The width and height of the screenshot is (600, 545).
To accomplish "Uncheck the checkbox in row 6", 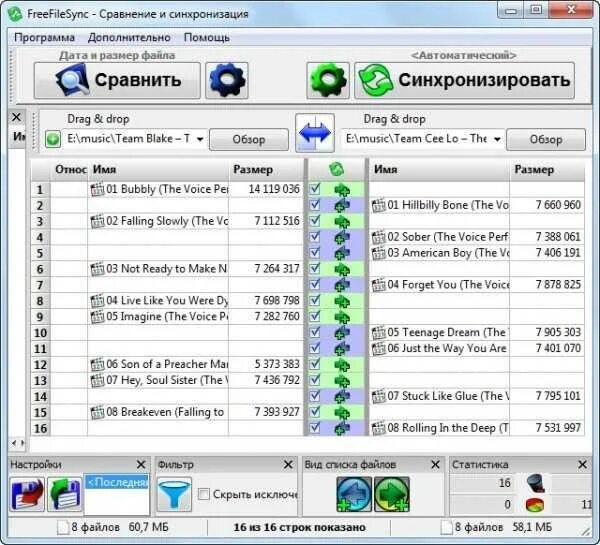I will (x=315, y=269).
